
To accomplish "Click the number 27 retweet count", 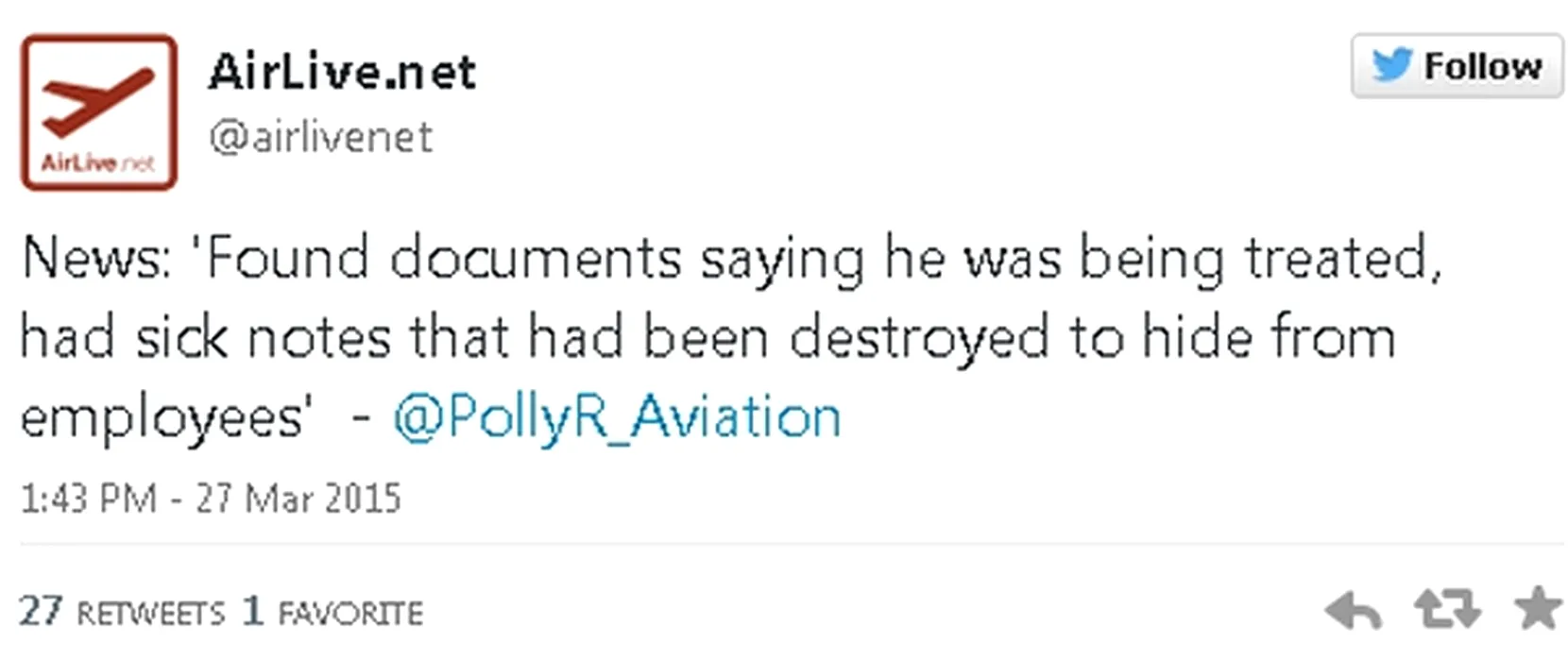I will pyautogui.click(x=41, y=611).
